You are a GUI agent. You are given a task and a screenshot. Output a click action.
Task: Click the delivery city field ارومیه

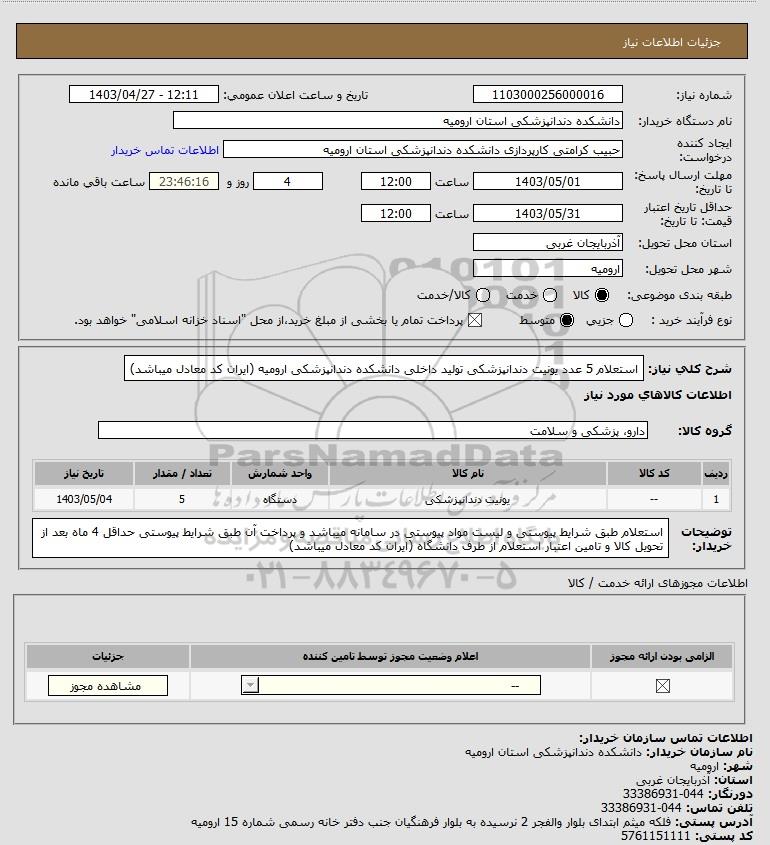point(547,268)
